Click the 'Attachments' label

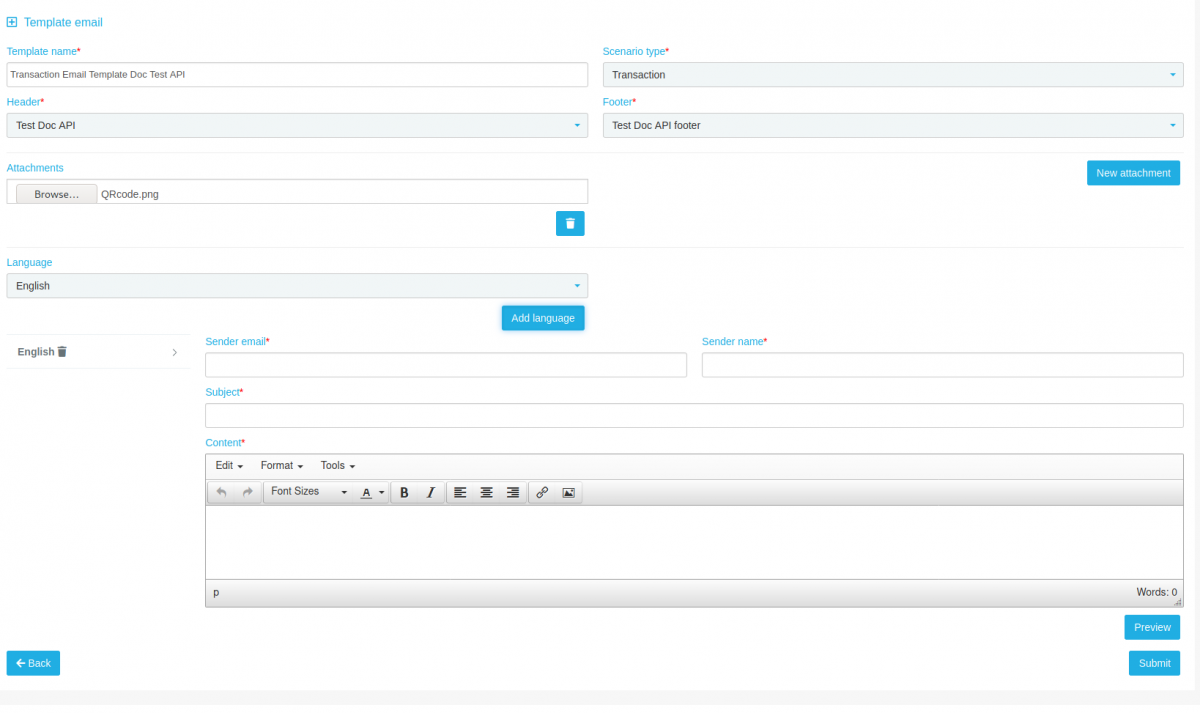coord(35,168)
